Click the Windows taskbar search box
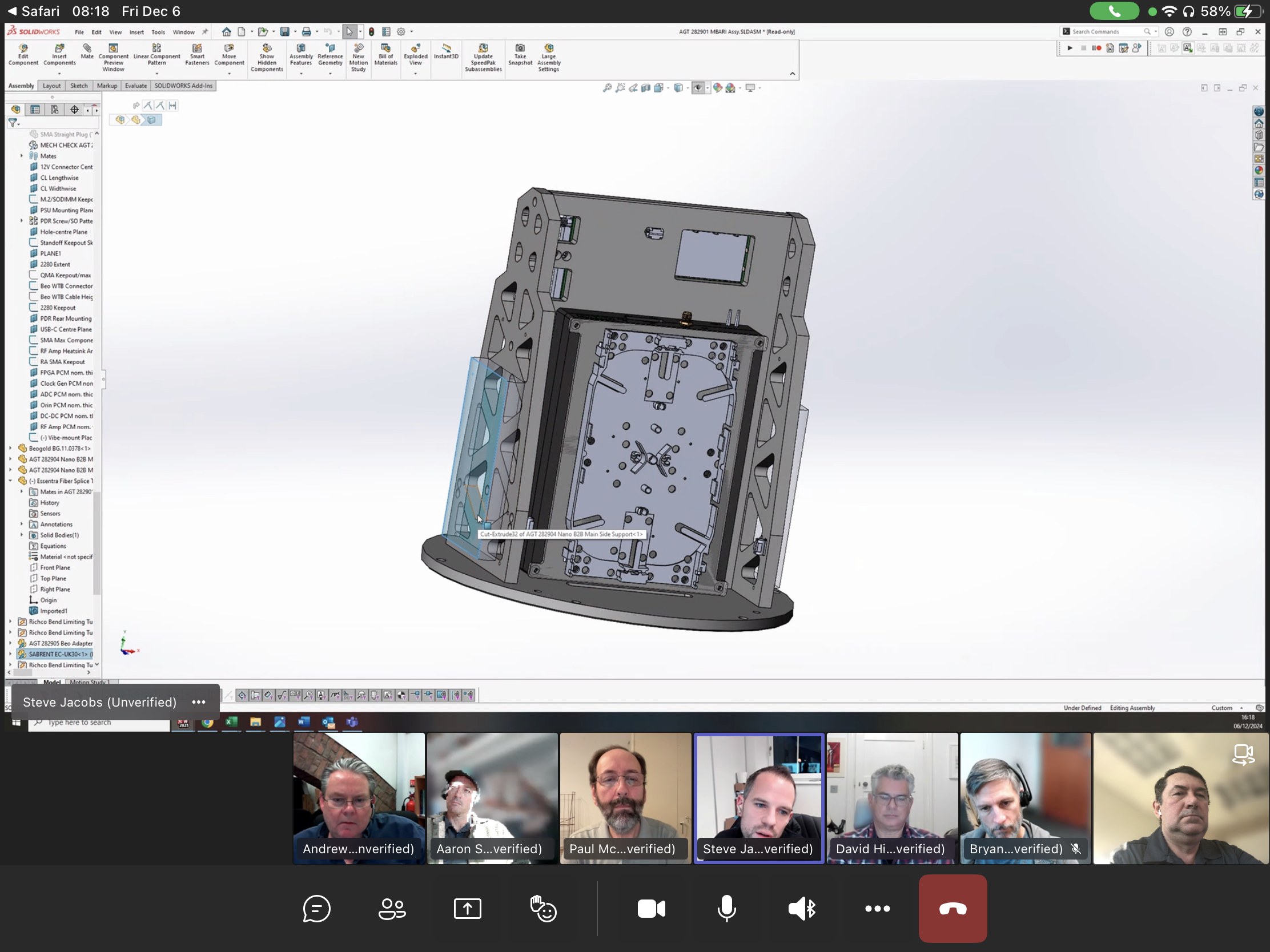 tap(99, 723)
